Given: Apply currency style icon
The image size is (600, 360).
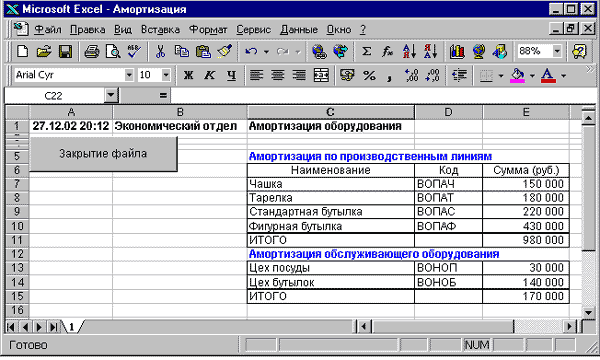Looking at the screenshot, I should [347, 75].
